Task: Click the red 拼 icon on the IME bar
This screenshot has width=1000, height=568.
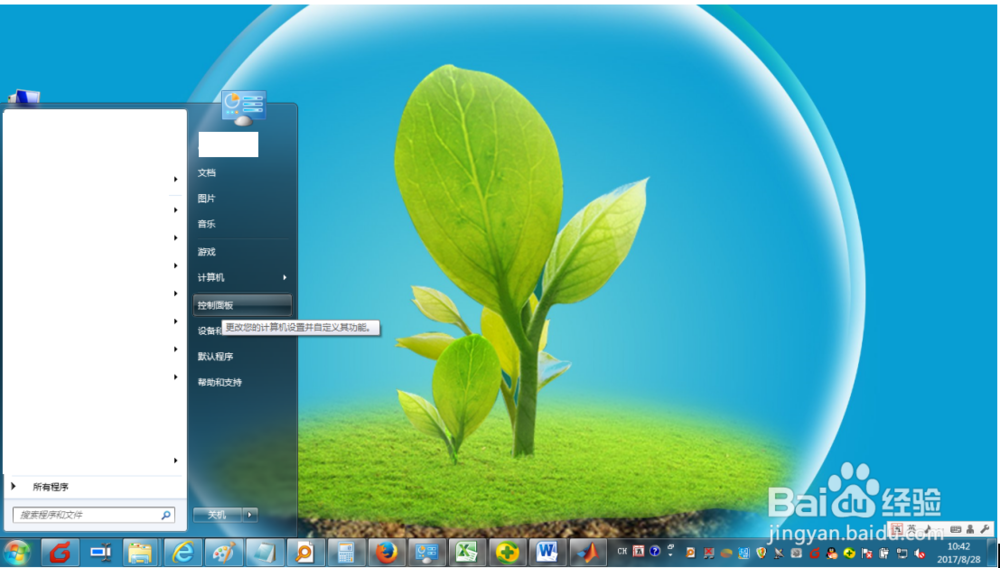Action: click(x=897, y=528)
